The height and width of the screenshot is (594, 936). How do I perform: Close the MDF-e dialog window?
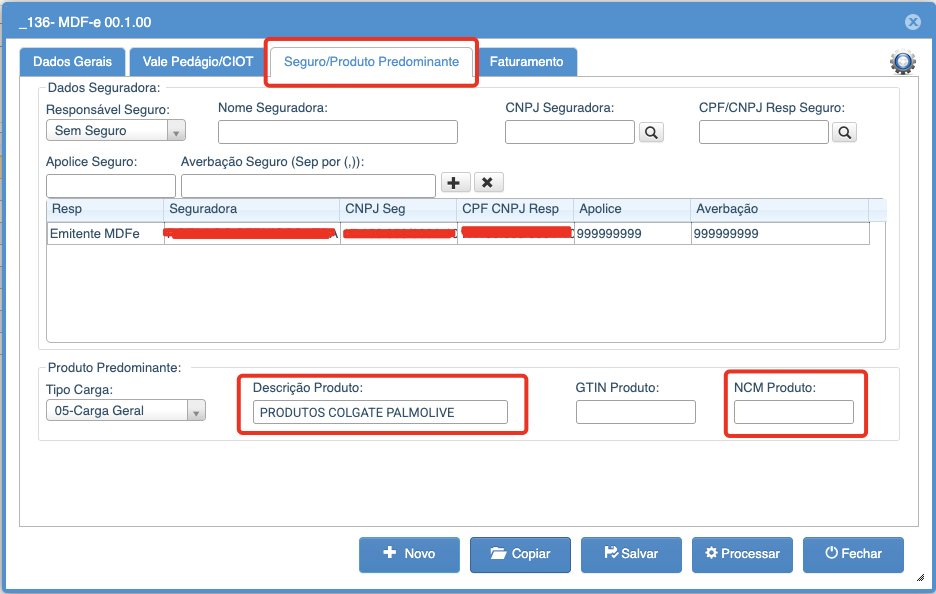(x=912, y=22)
